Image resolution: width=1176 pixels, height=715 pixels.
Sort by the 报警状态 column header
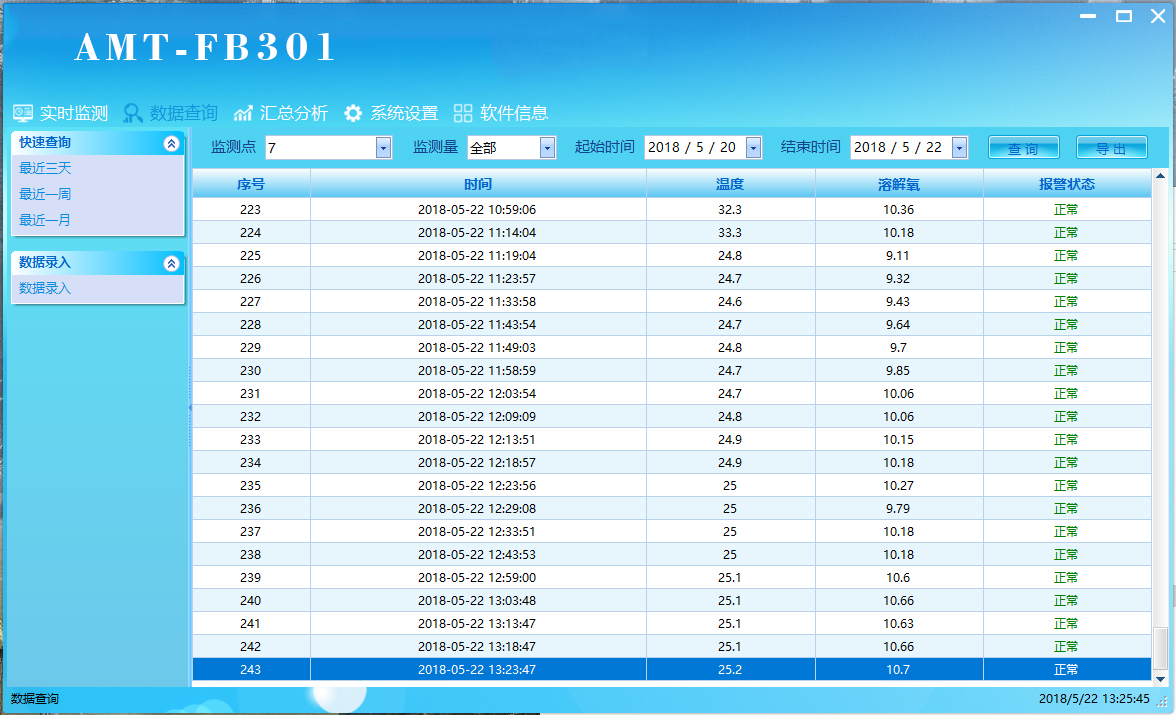[x=1066, y=184]
